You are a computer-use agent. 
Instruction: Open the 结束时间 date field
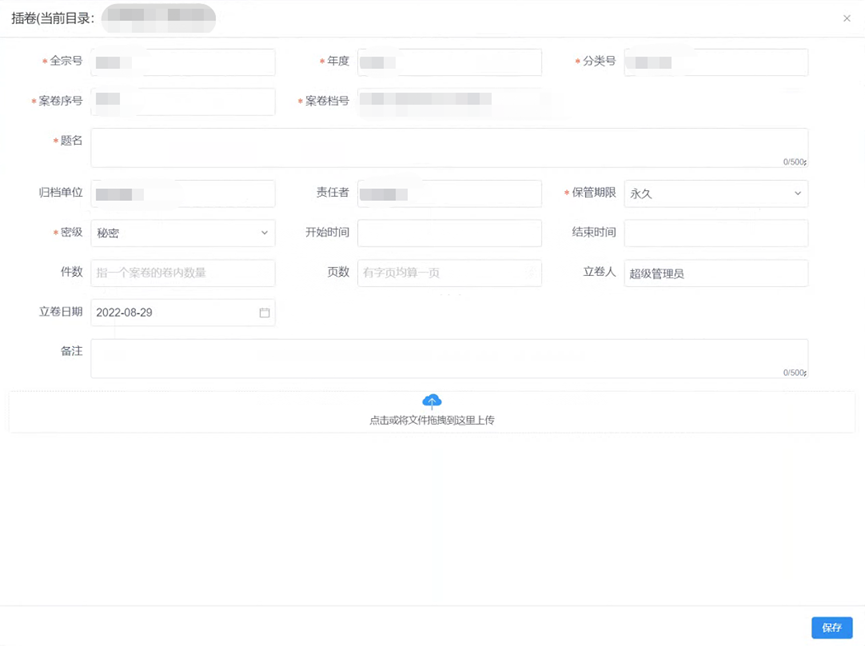(x=715, y=233)
